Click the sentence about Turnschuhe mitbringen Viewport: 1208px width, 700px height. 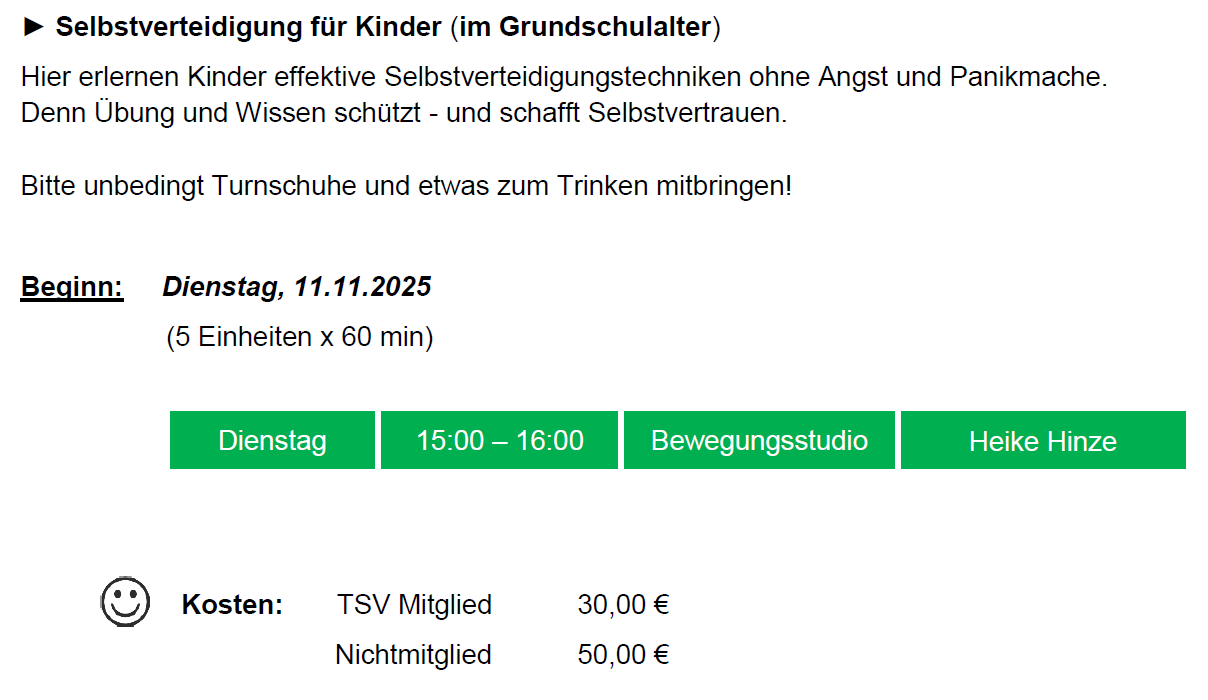(x=406, y=186)
